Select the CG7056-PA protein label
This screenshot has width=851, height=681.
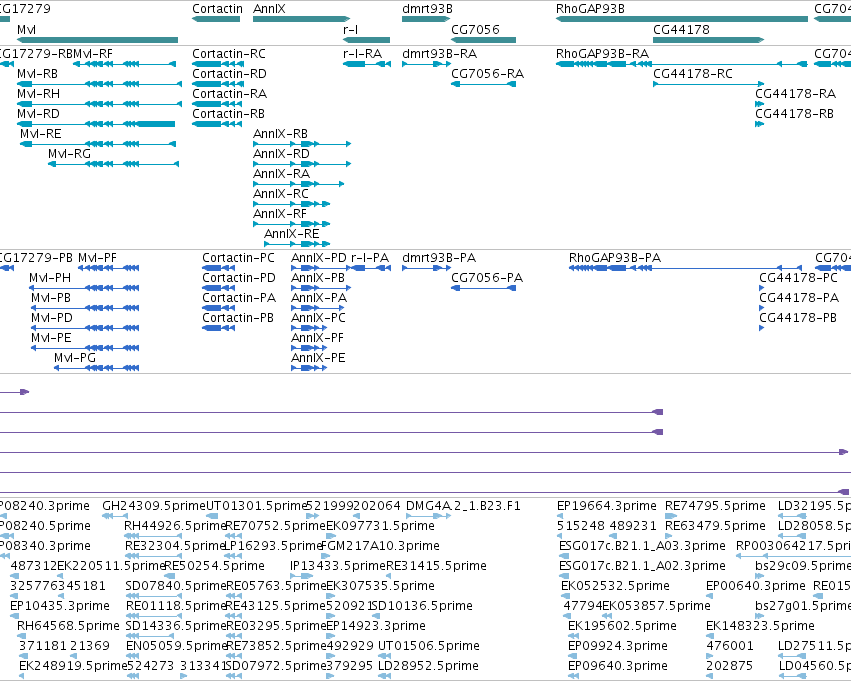point(487,277)
